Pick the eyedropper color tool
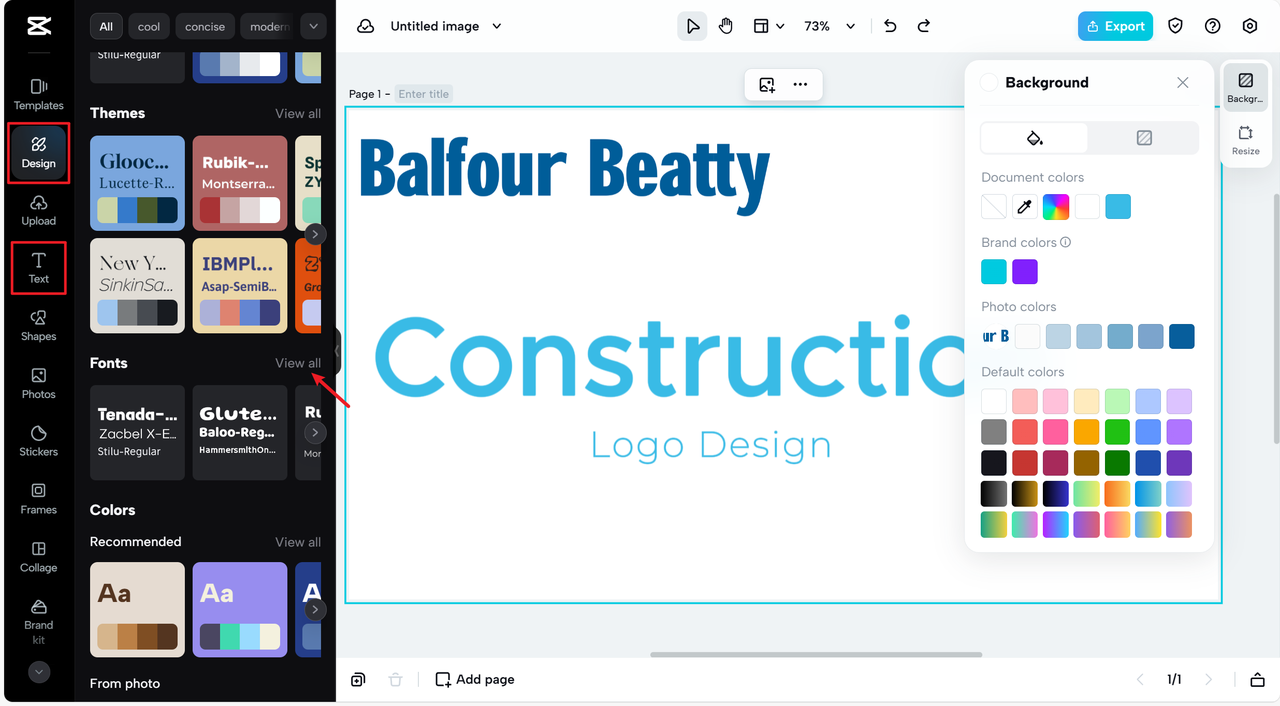This screenshot has height=706, width=1280. pos(1024,207)
